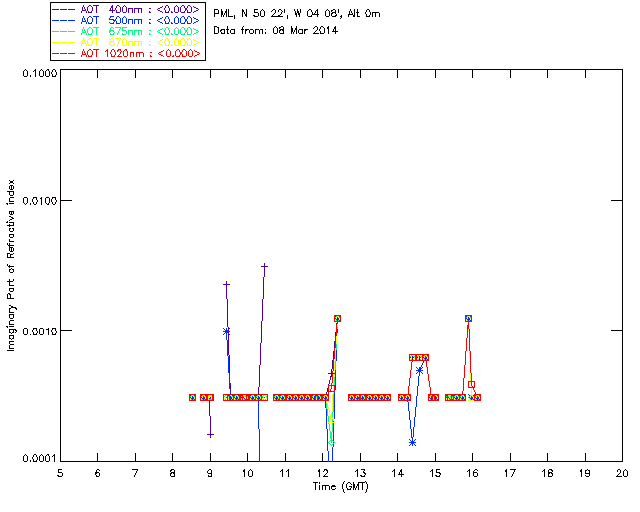Click the red square peak marker near 12.4 GMT
Viewport: 640px width, 512px height.
coord(337,318)
